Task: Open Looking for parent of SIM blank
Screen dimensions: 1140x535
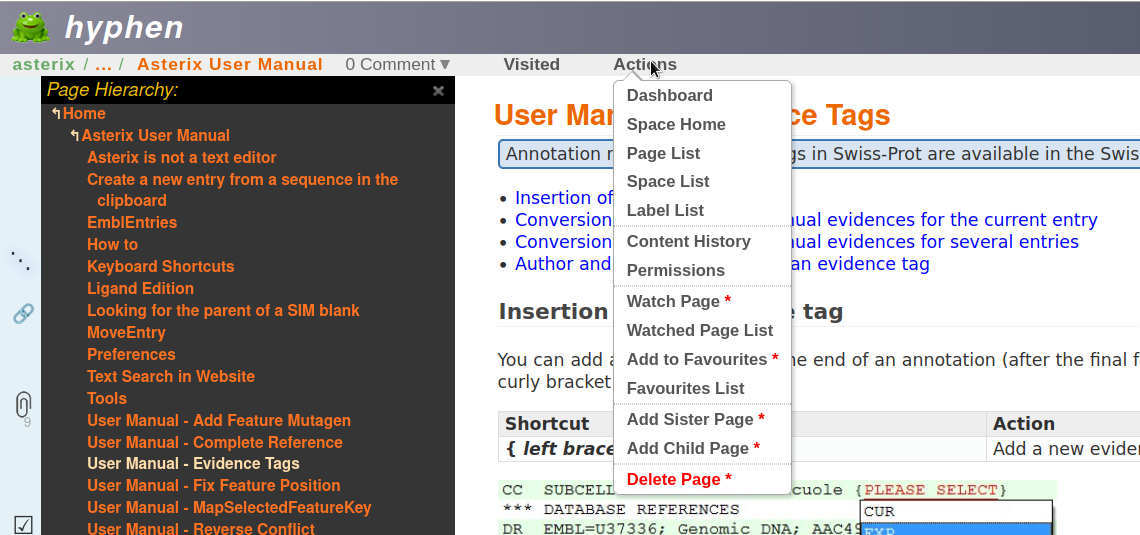Action: click(x=223, y=310)
